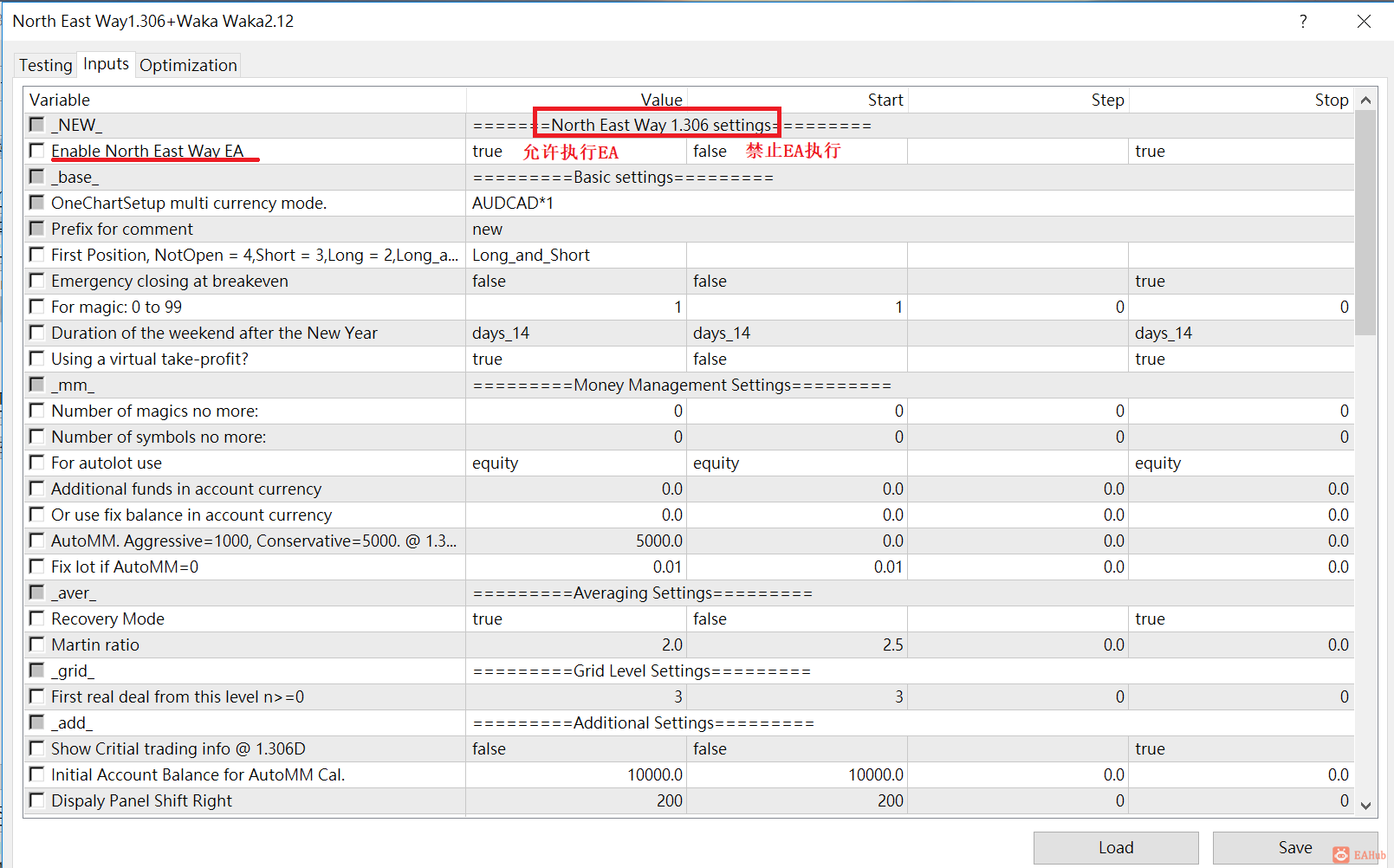Select the Grid Level Settings separator row
This screenshot has height=868, width=1394.
click(689, 670)
